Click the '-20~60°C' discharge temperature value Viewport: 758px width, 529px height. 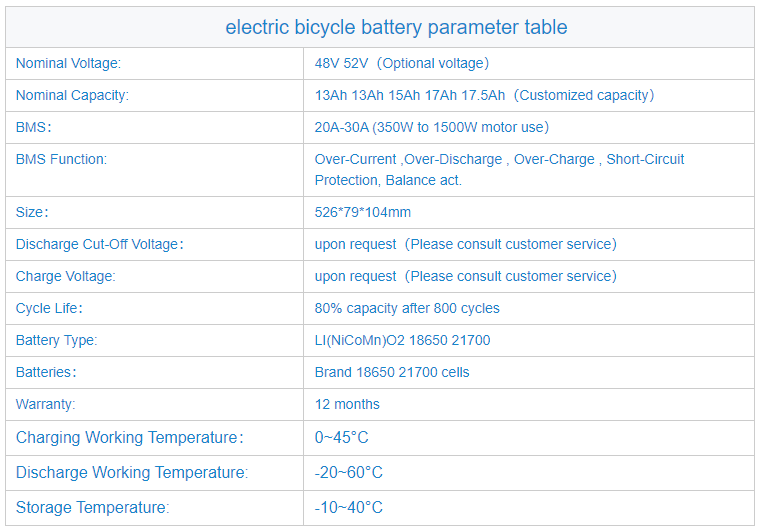(x=349, y=472)
